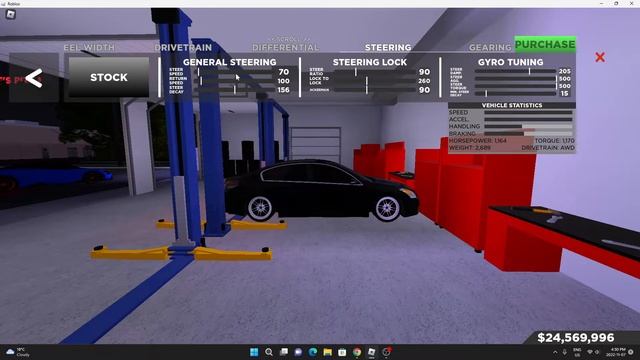
Task: Click the Gyro Tuning heading
Action: point(511,62)
